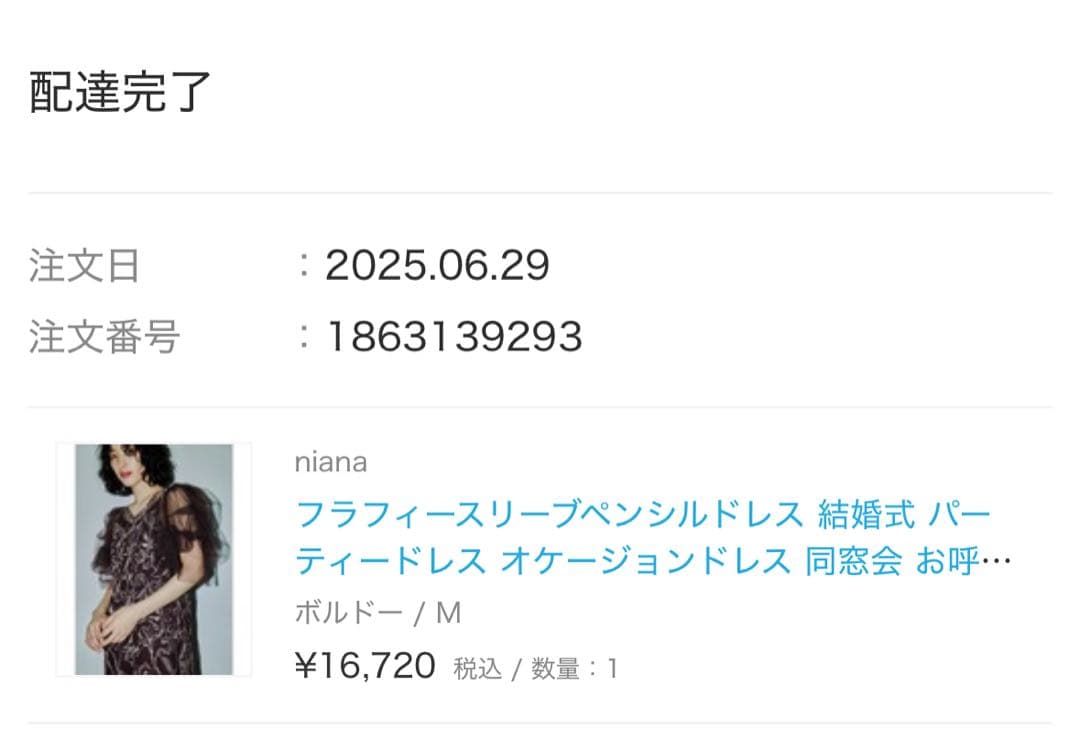Click the model photo inside the thumbnail
The height and width of the screenshot is (742, 1080).
tap(150, 555)
